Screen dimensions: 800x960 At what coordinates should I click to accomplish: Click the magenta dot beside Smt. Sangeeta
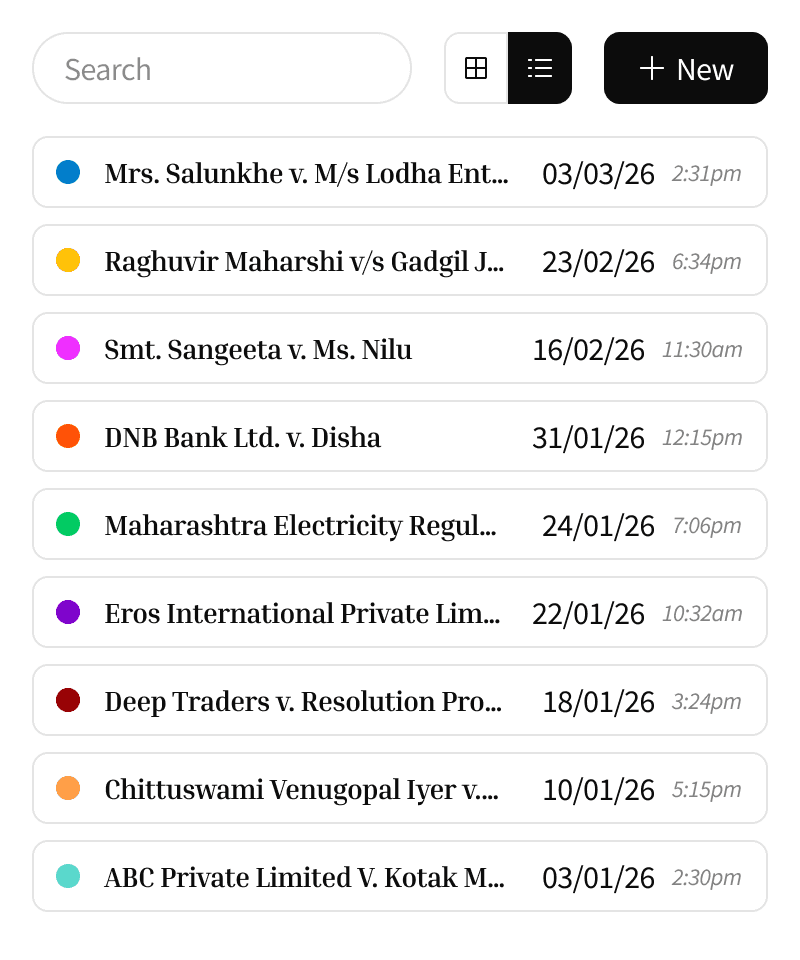pyautogui.click(x=68, y=348)
